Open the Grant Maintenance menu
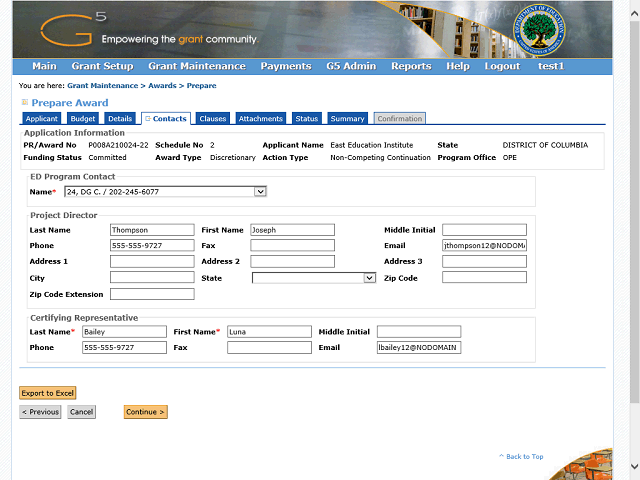Image resolution: width=640 pixels, height=480 pixels. pos(196,66)
